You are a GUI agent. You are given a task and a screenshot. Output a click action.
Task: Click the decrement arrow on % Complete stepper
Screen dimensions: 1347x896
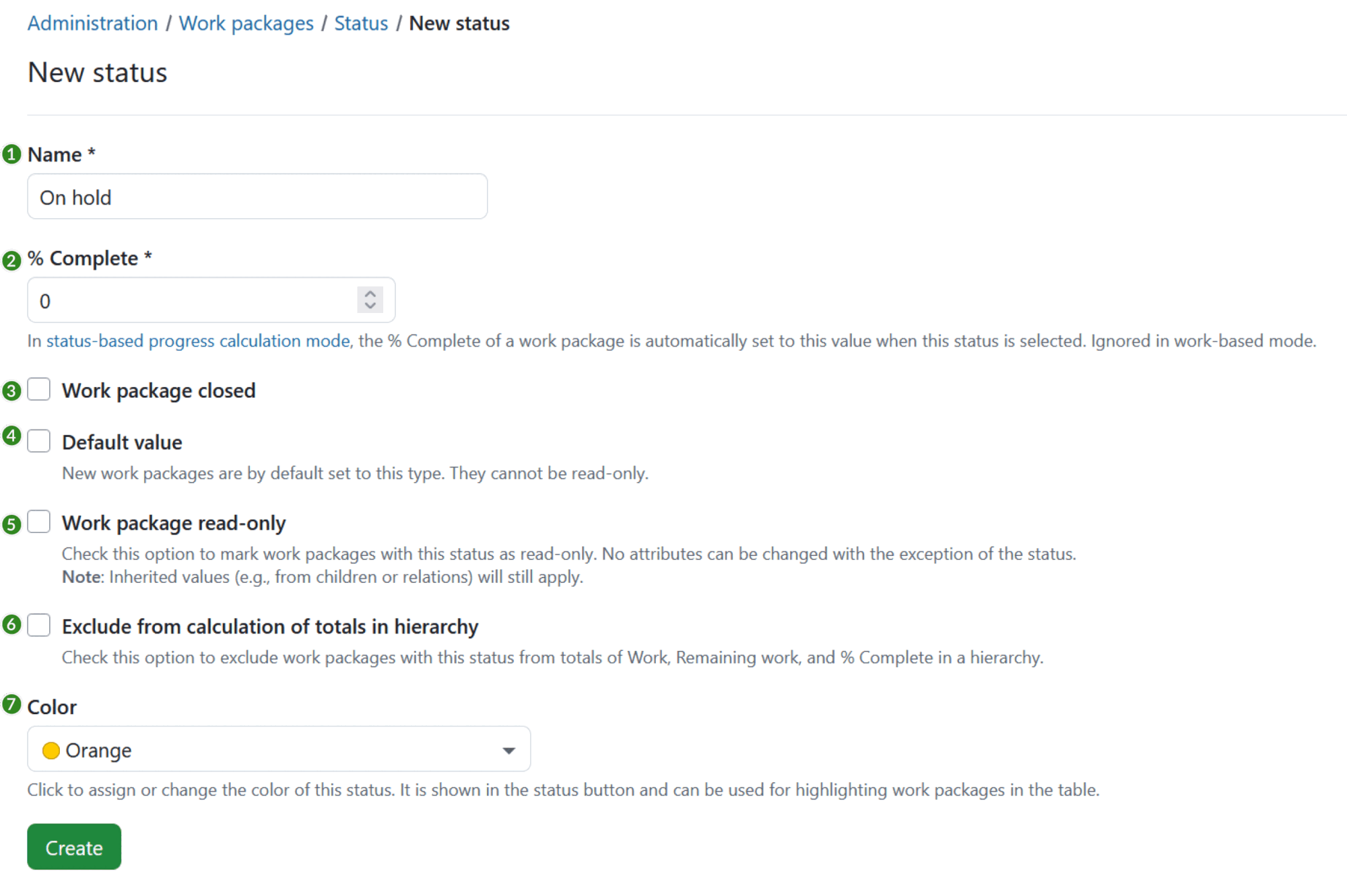[x=370, y=307]
